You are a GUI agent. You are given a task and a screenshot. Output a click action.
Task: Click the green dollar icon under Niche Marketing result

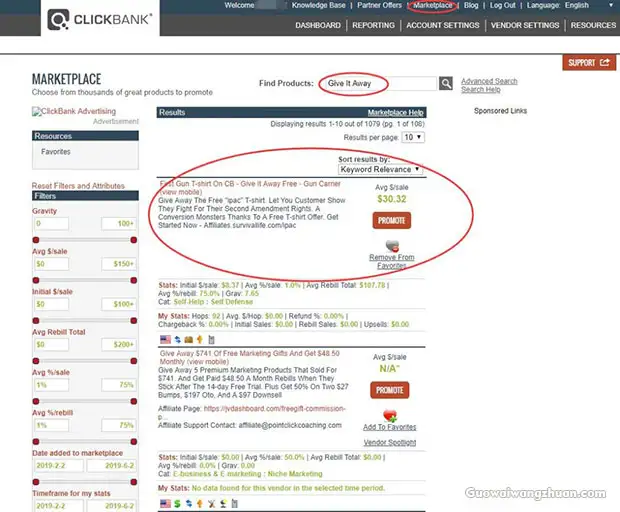tap(177, 503)
